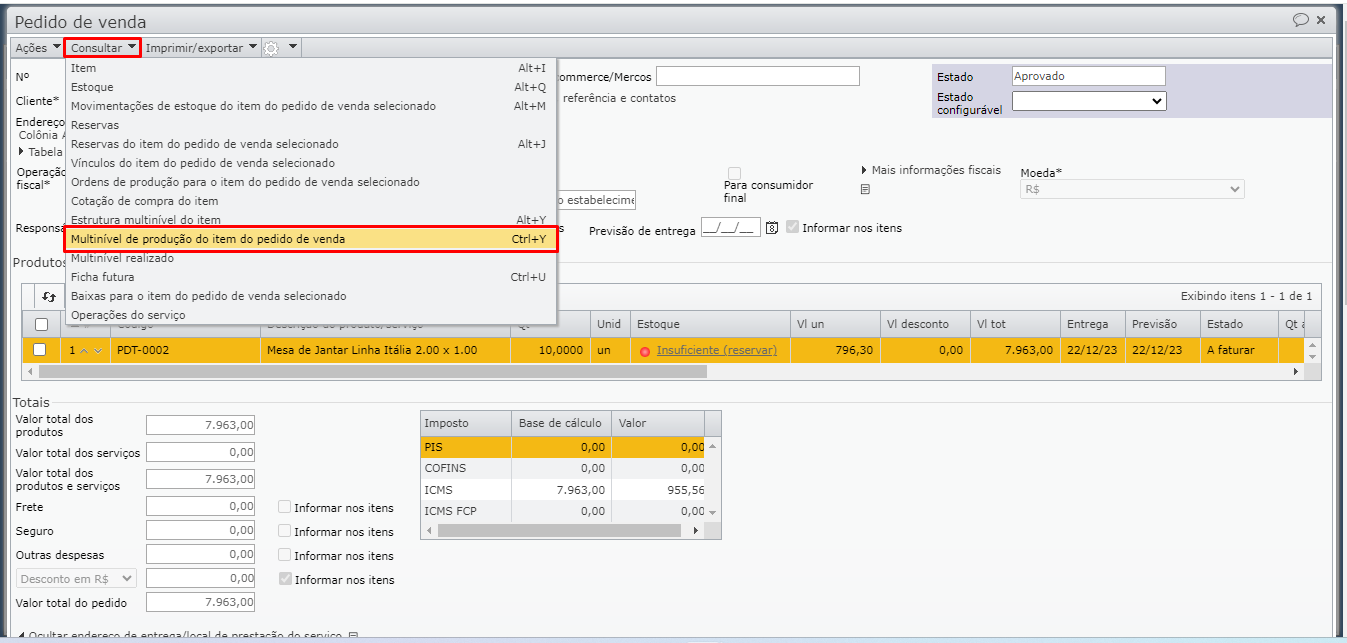This screenshot has width=1347, height=643.
Task: Click the refresh icon in products grid
Action: pyautogui.click(x=49, y=297)
